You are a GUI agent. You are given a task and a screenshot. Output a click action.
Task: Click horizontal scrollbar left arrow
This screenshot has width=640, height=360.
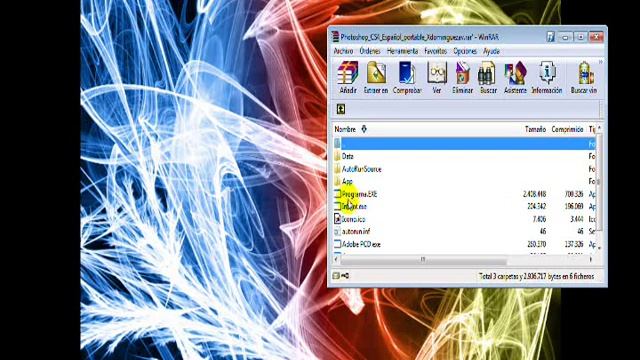point(336,259)
